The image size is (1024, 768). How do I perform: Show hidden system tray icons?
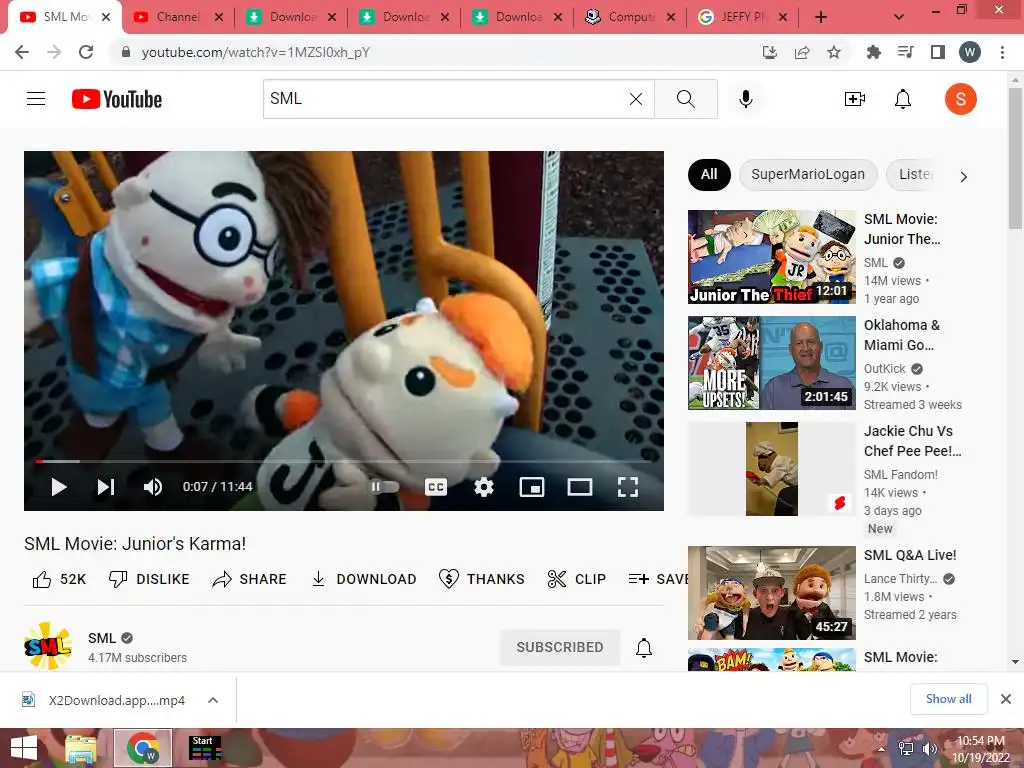coord(881,749)
